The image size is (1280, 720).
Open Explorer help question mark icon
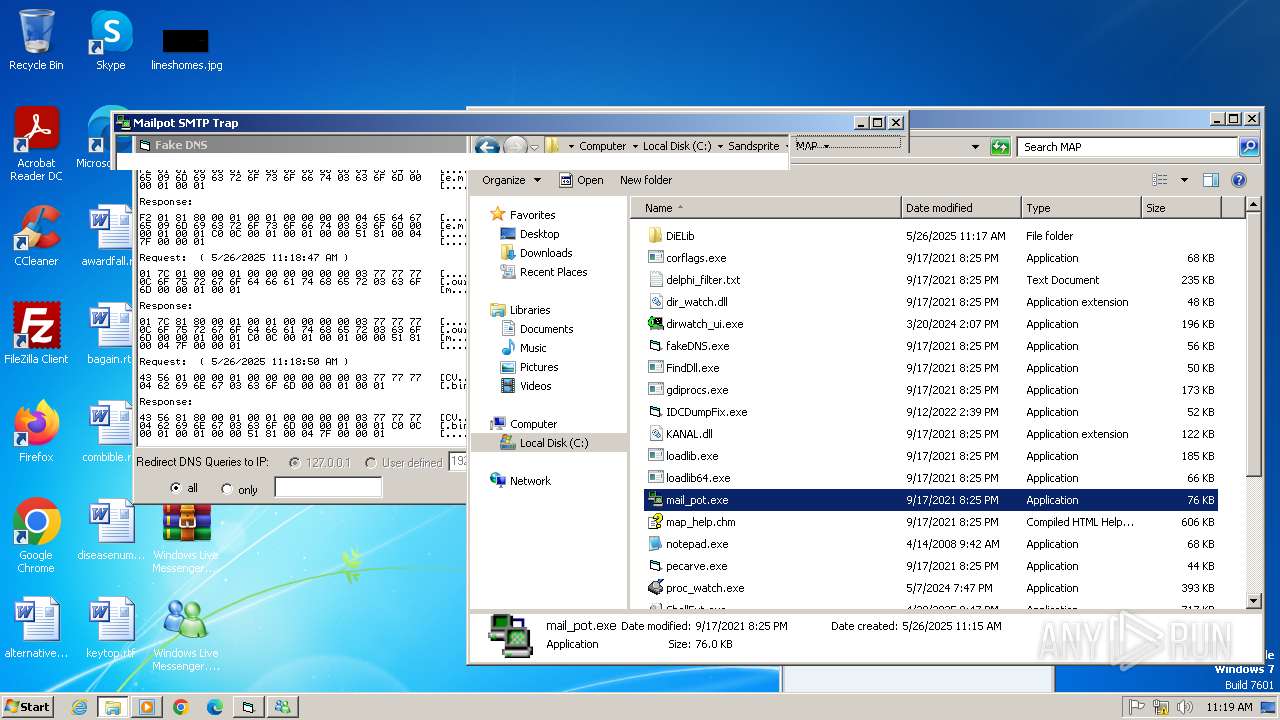(1238, 180)
